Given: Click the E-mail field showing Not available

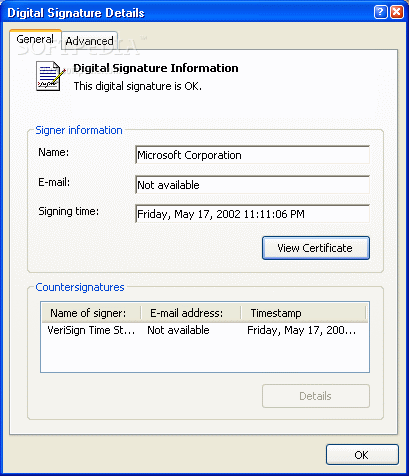Looking at the screenshot, I should (x=252, y=185).
